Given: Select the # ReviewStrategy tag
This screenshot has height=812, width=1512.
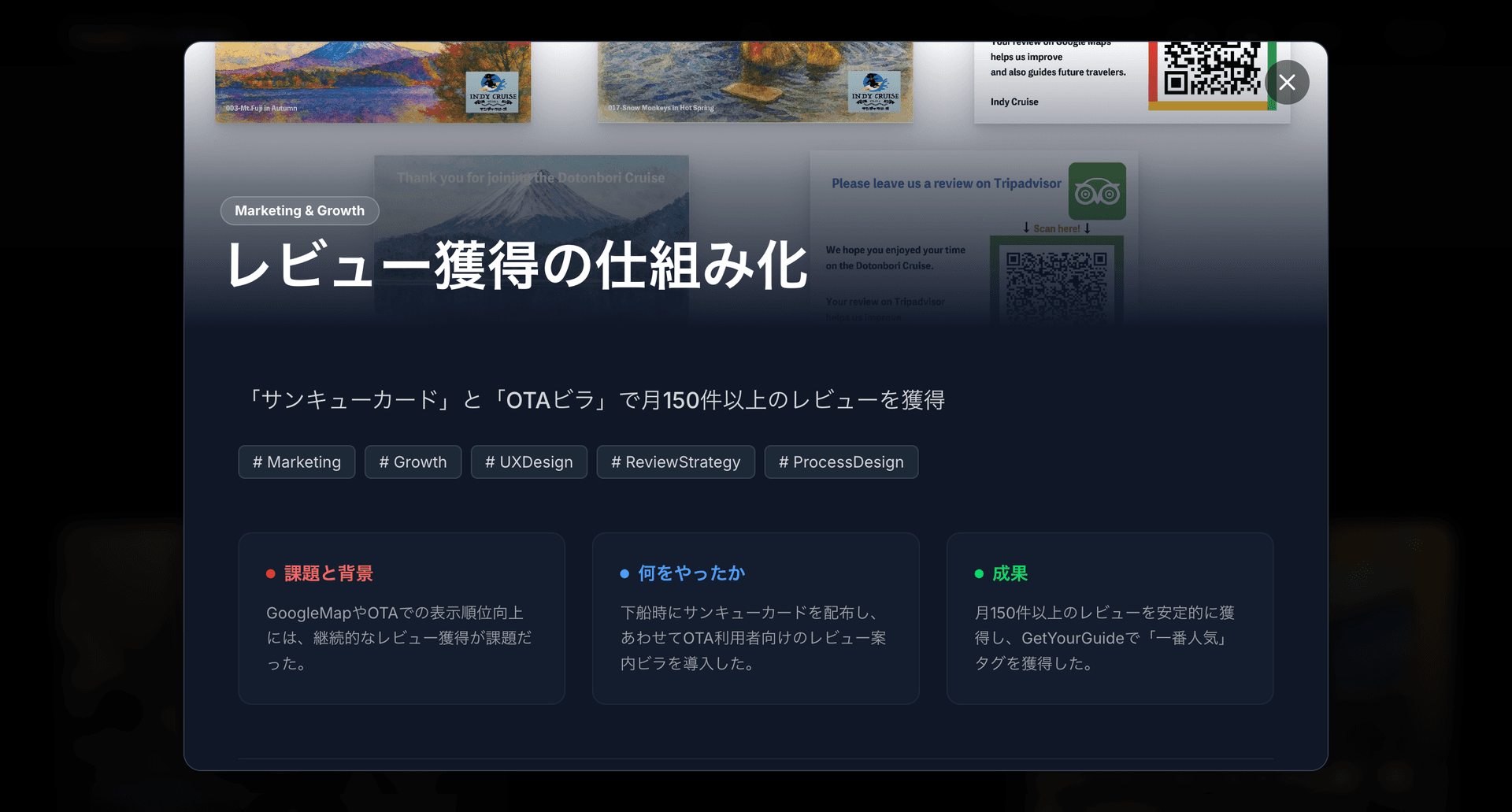Looking at the screenshot, I should pyautogui.click(x=676, y=462).
